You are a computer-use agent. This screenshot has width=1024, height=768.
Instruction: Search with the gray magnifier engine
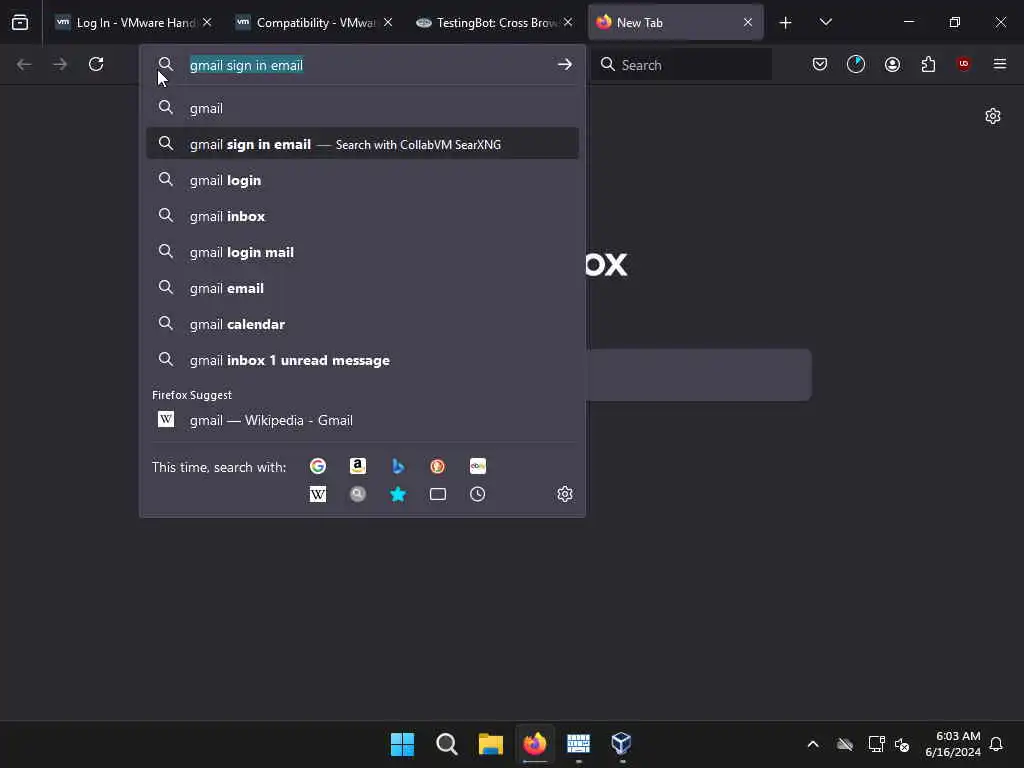coord(358,494)
